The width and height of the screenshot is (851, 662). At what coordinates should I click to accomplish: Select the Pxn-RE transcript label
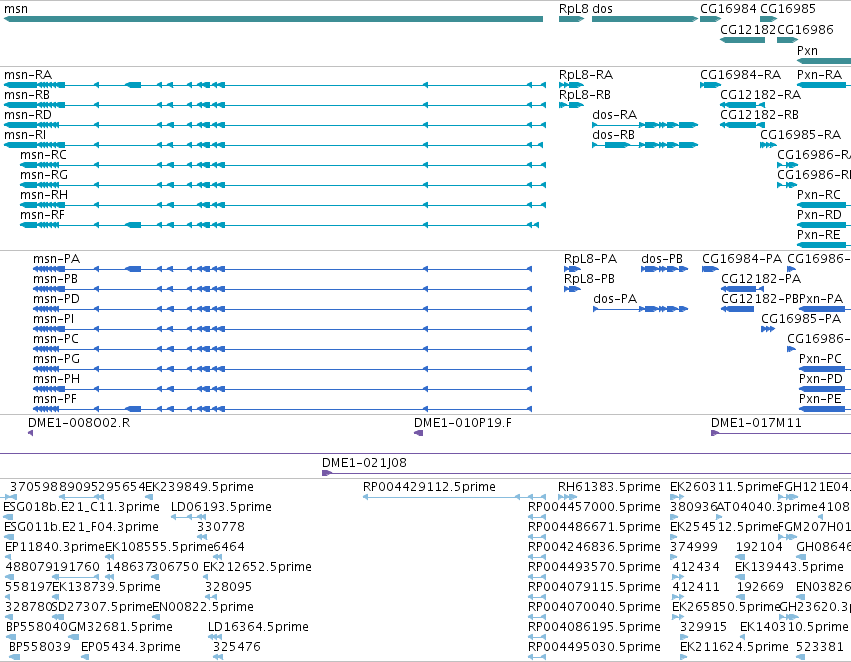[x=819, y=235]
